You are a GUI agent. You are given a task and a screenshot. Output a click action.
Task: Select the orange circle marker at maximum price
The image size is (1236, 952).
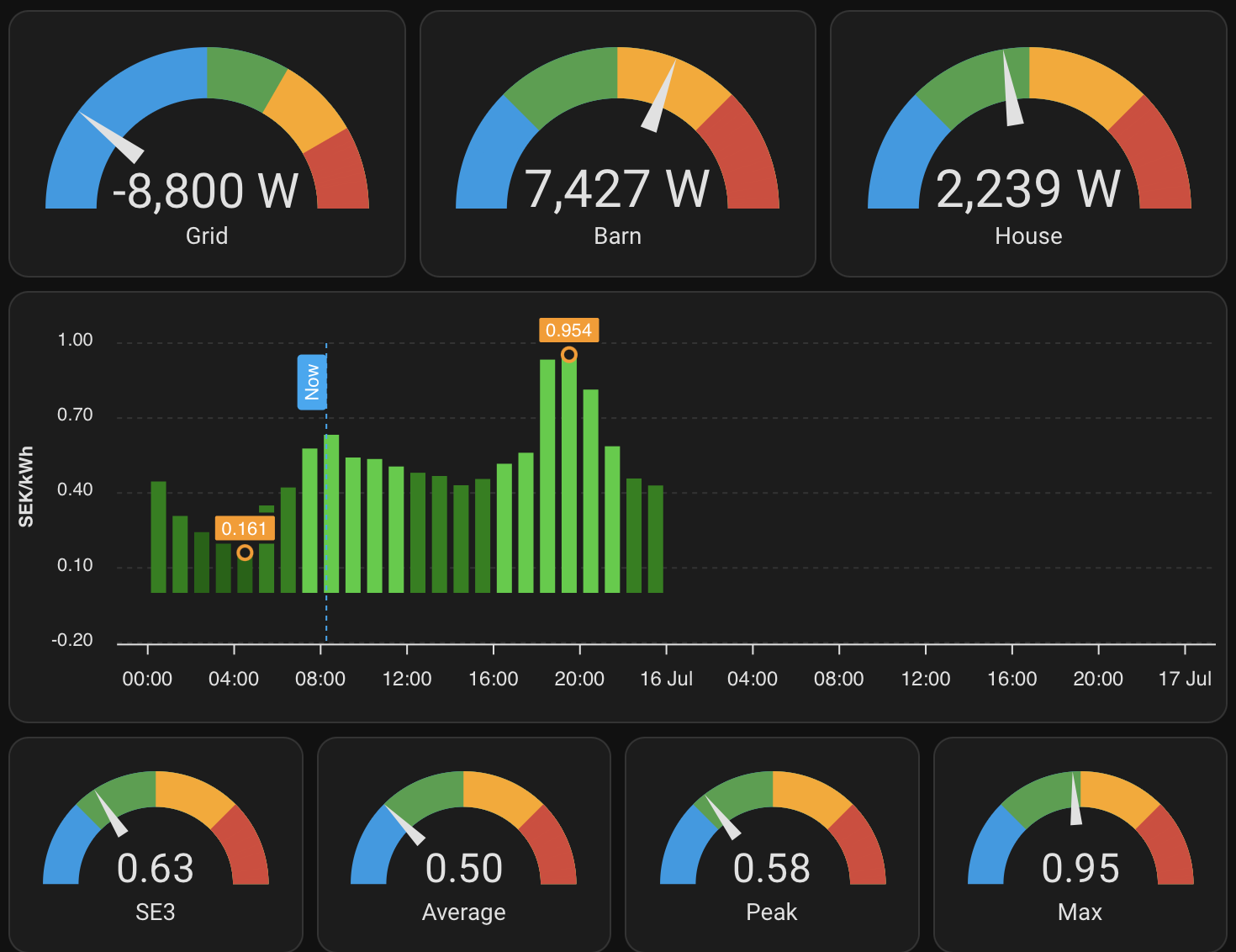(569, 355)
